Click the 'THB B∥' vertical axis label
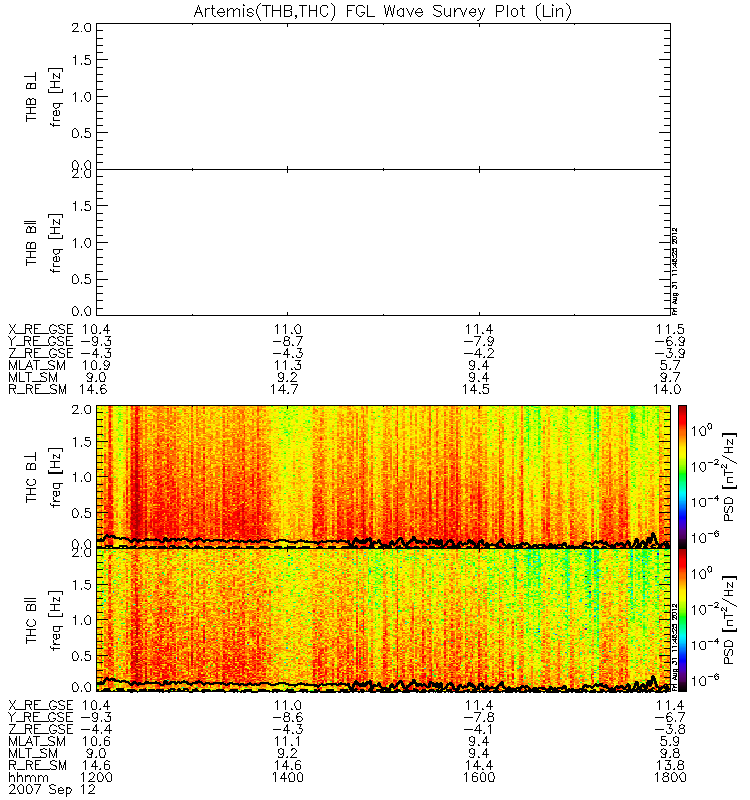 (31, 243)
